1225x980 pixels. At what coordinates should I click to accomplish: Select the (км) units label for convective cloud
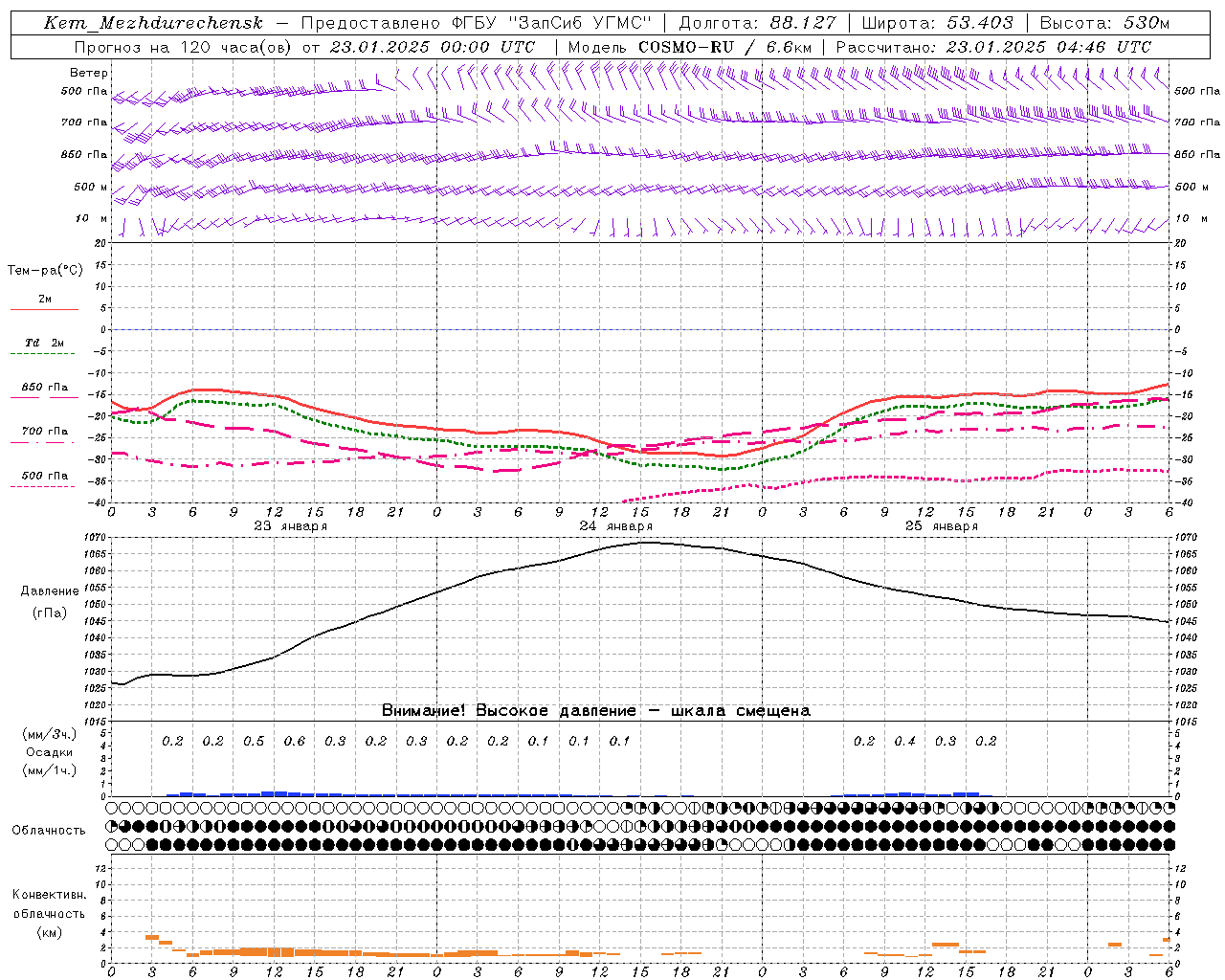coord(50,931)
